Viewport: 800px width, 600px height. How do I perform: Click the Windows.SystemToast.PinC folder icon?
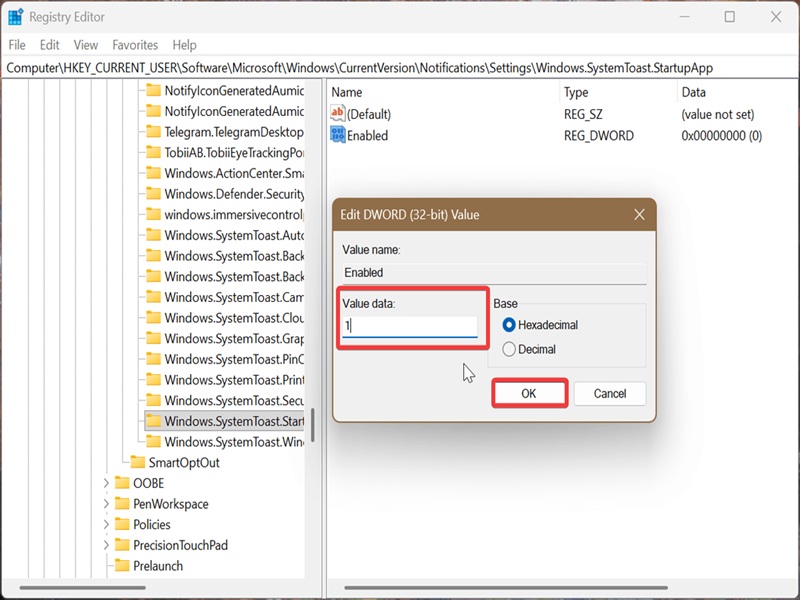coord(153,359)
